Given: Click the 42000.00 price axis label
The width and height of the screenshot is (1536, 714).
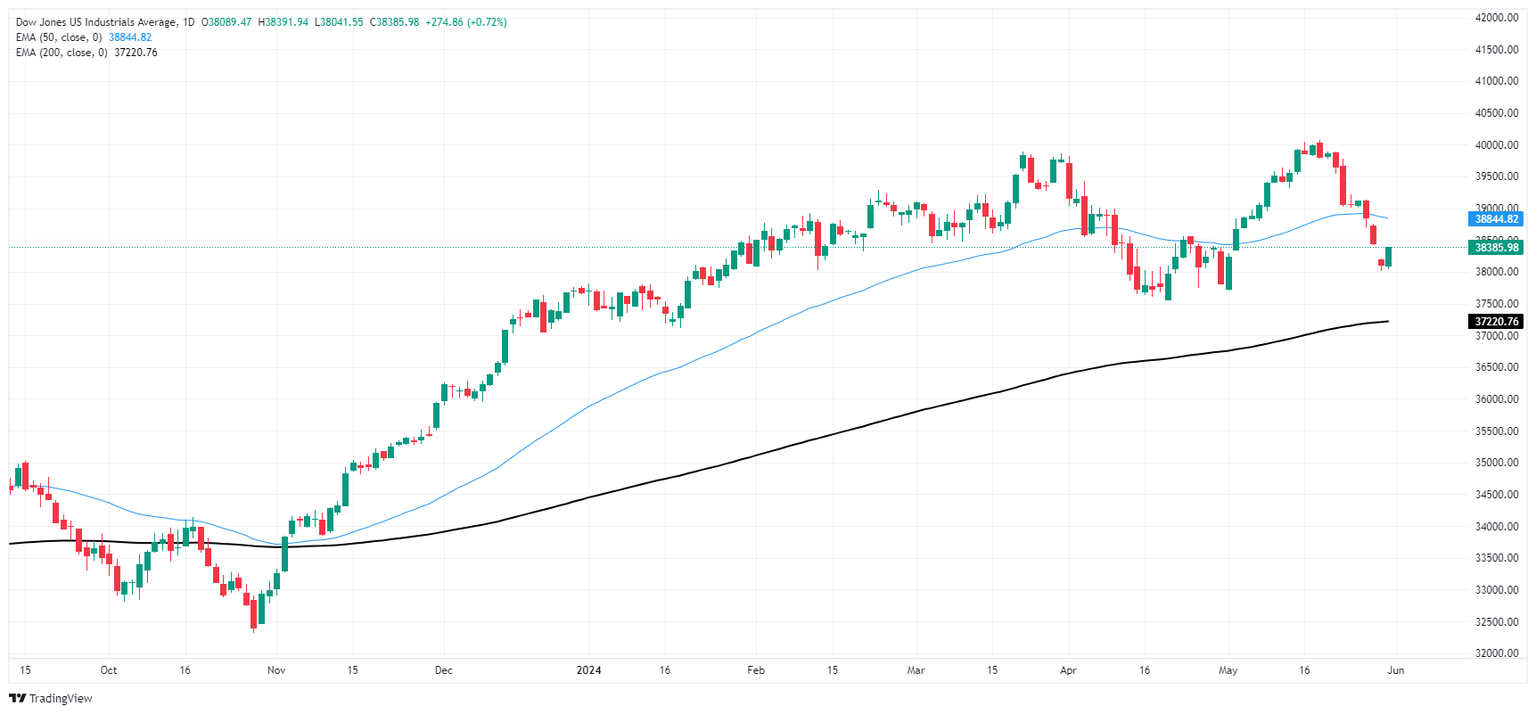Looking at the screenshot, I should point(1496,18).
